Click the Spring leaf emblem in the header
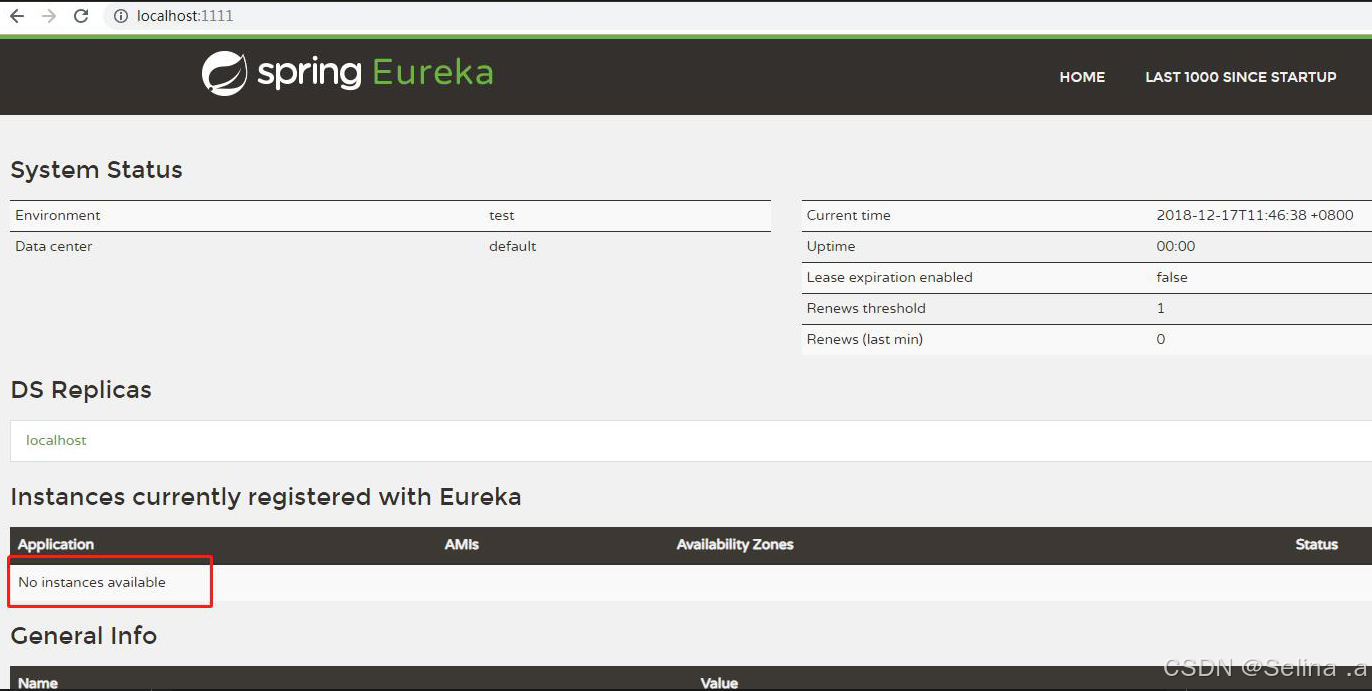 pos(224,71)
